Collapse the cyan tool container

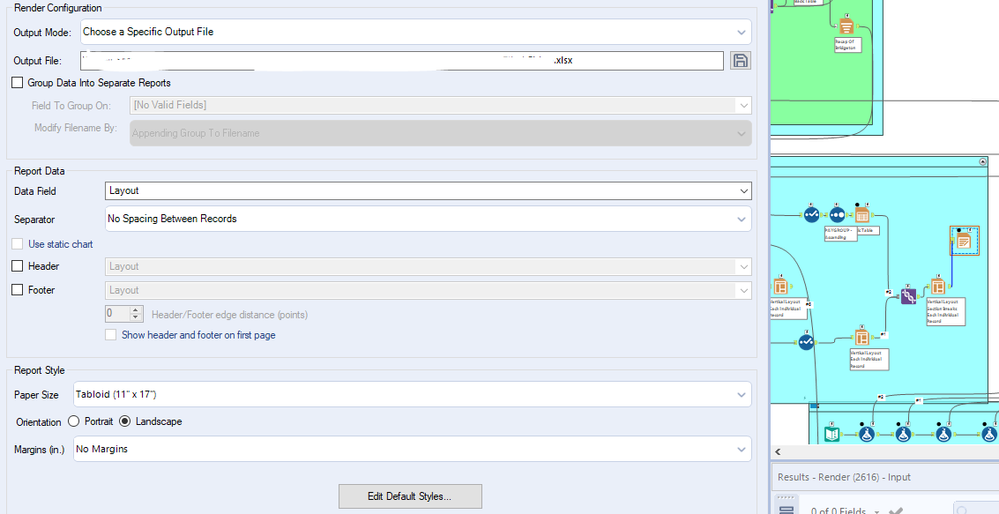point(983,161)
